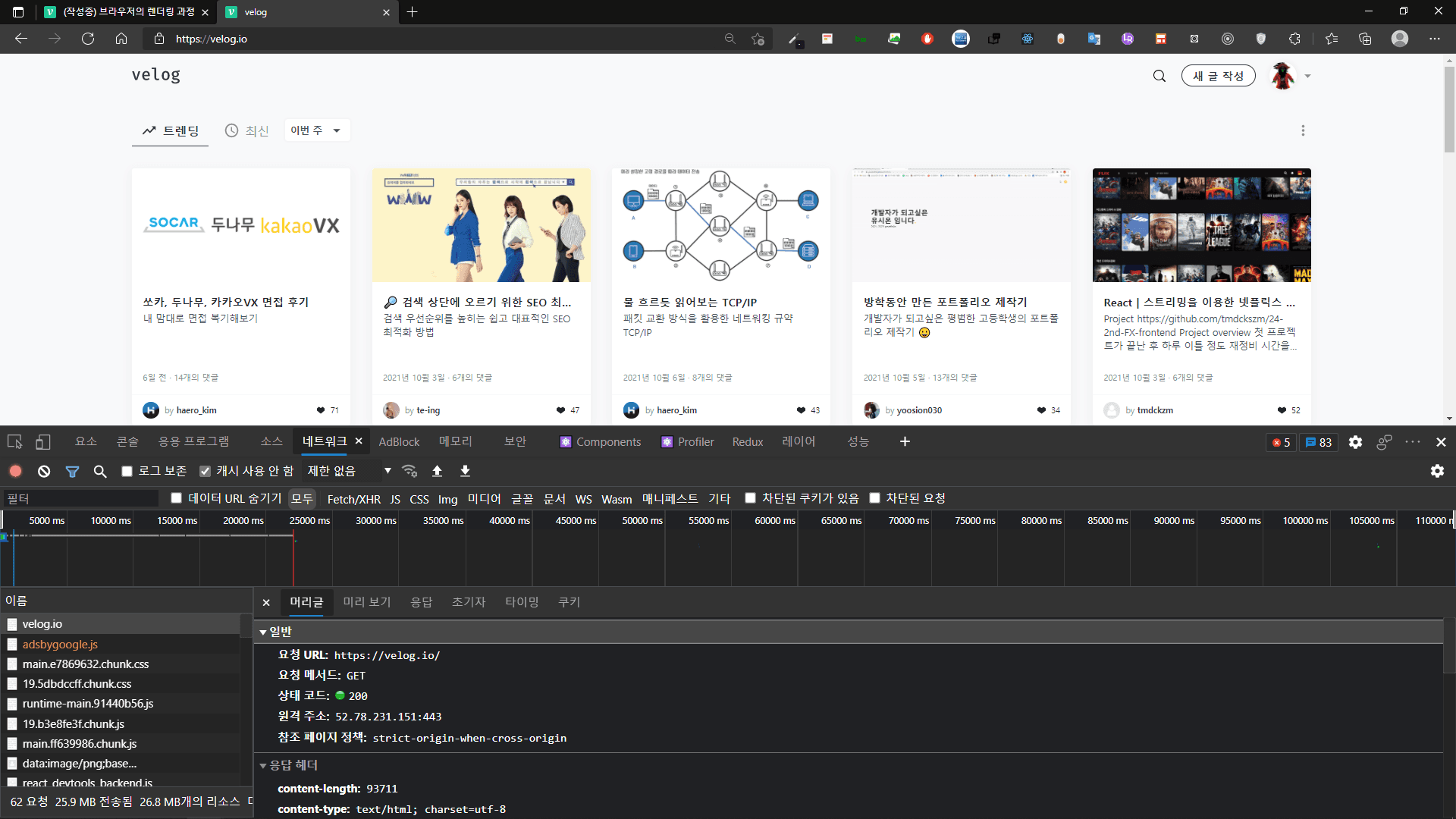Switch to the 콘솔 DevTools tab

(x=127, y=442)
